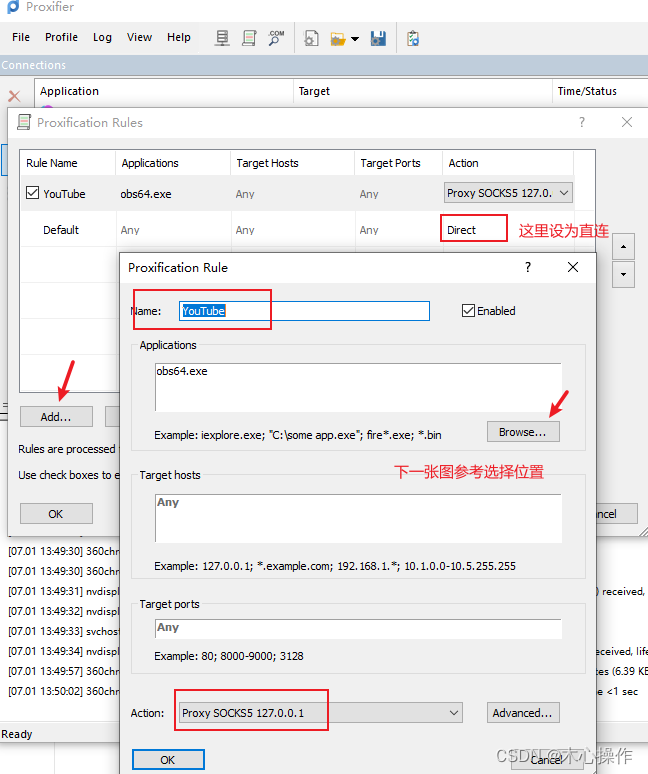Click the Browse button

[x=523, y=432]
